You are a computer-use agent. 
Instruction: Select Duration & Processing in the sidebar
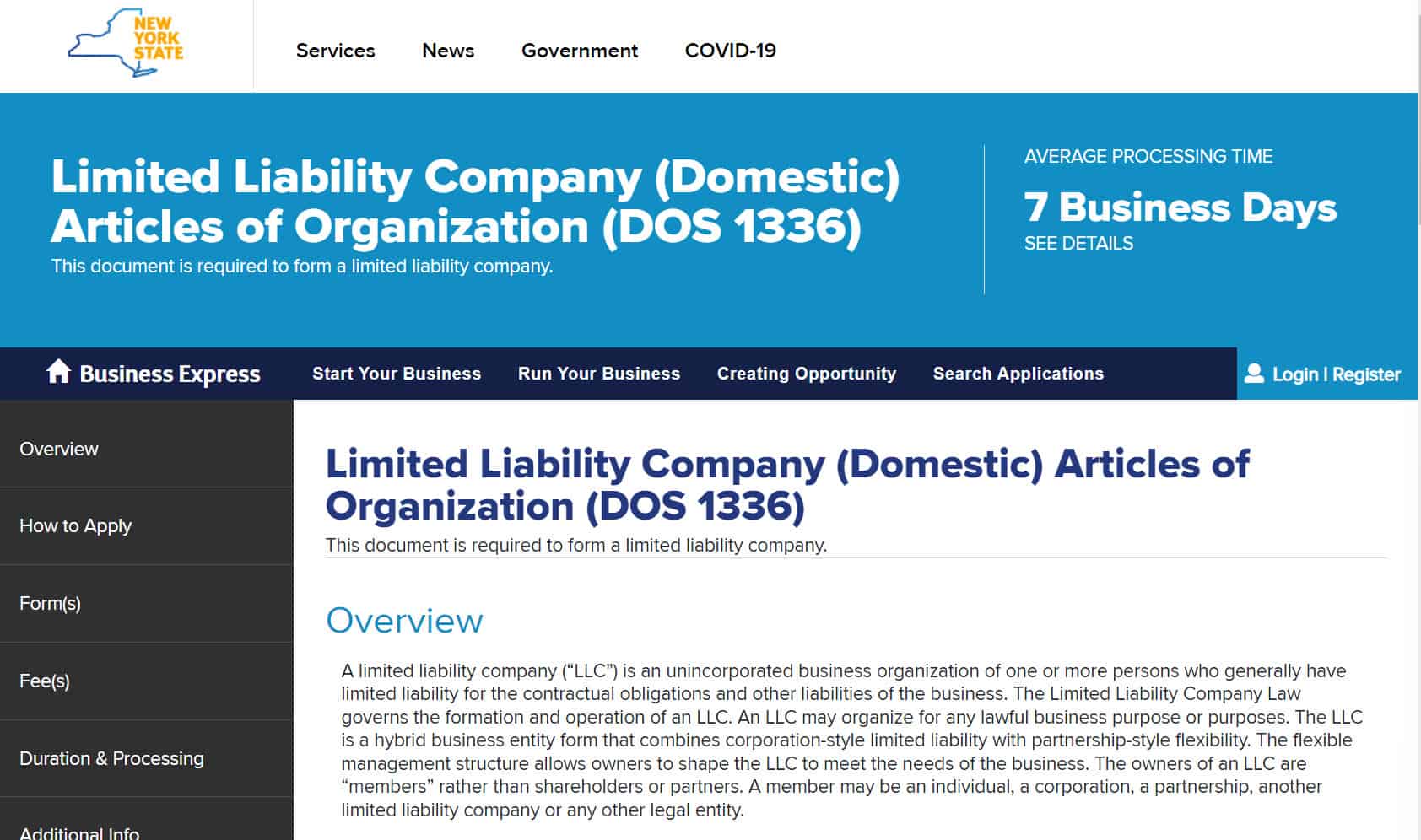(111, 758)
